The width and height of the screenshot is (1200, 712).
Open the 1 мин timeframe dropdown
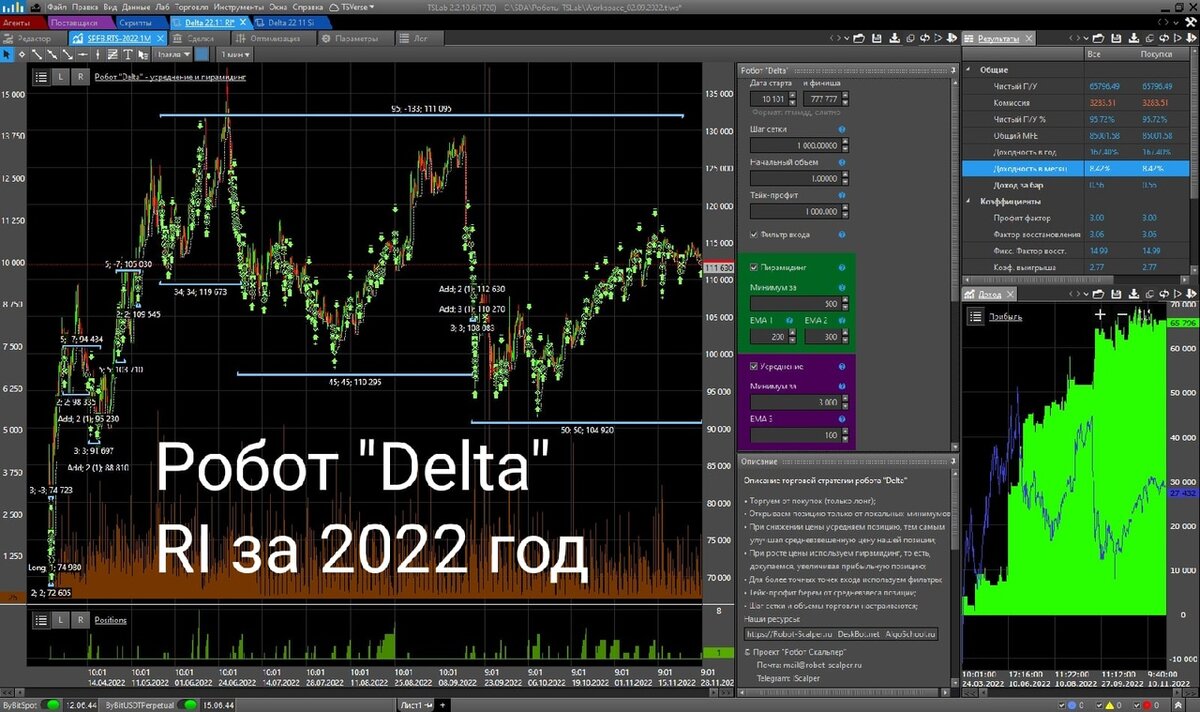coord(235,54)
